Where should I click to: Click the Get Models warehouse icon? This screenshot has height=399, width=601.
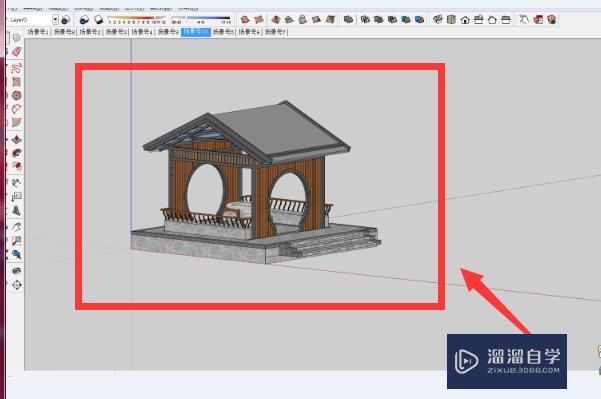click(524, 19)
